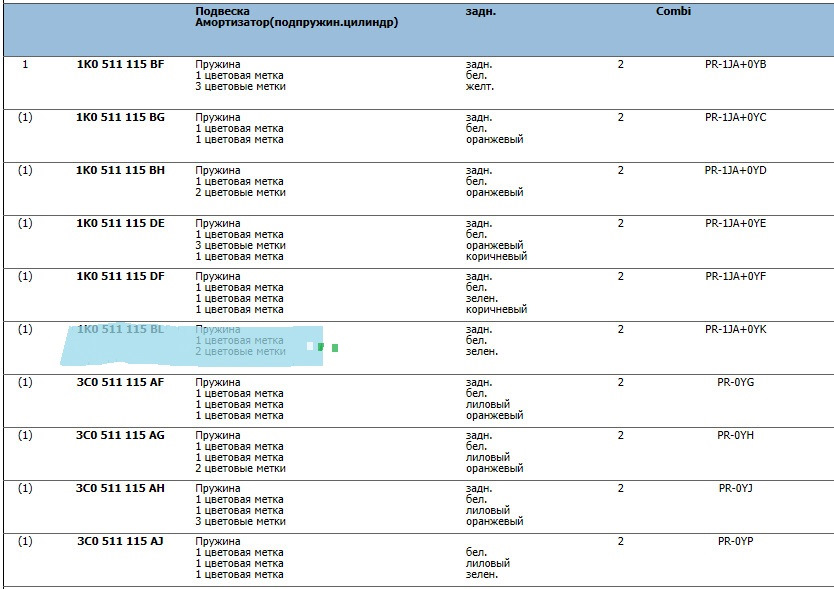Click the PR-1JA+0YC code

(736, 117)
